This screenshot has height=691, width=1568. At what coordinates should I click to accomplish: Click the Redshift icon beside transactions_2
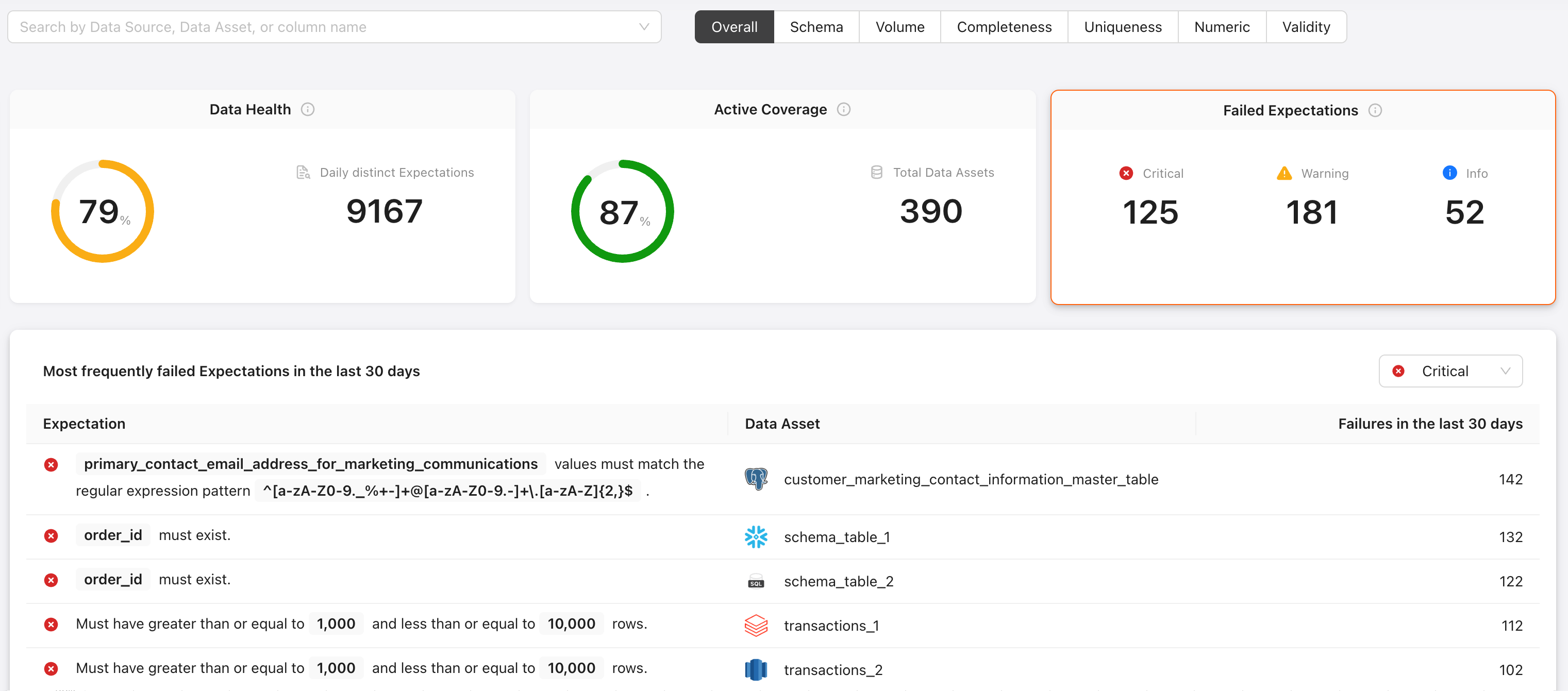pyautogui.click(x=755, y=670)
